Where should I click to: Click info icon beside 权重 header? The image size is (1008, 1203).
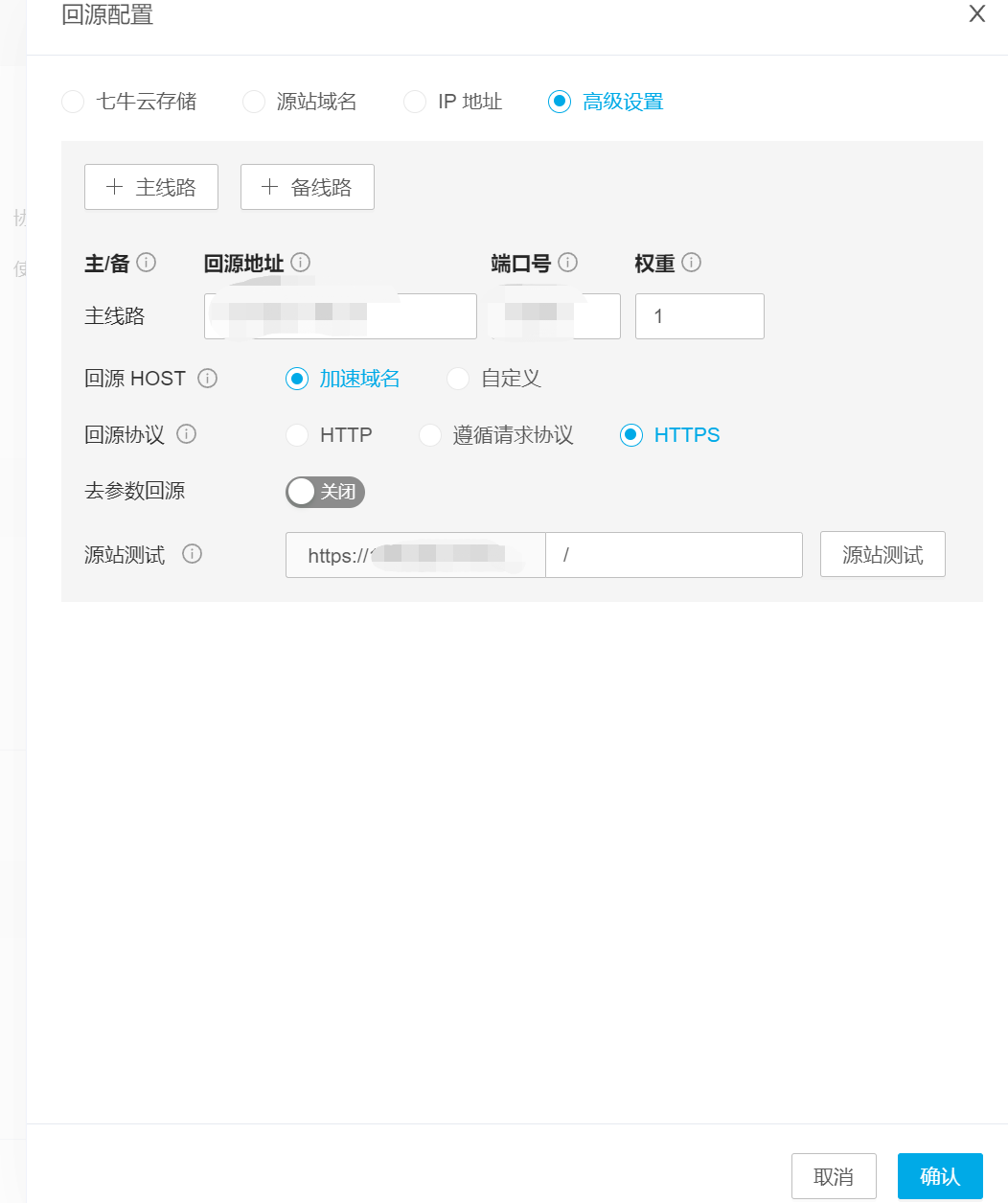692,262
